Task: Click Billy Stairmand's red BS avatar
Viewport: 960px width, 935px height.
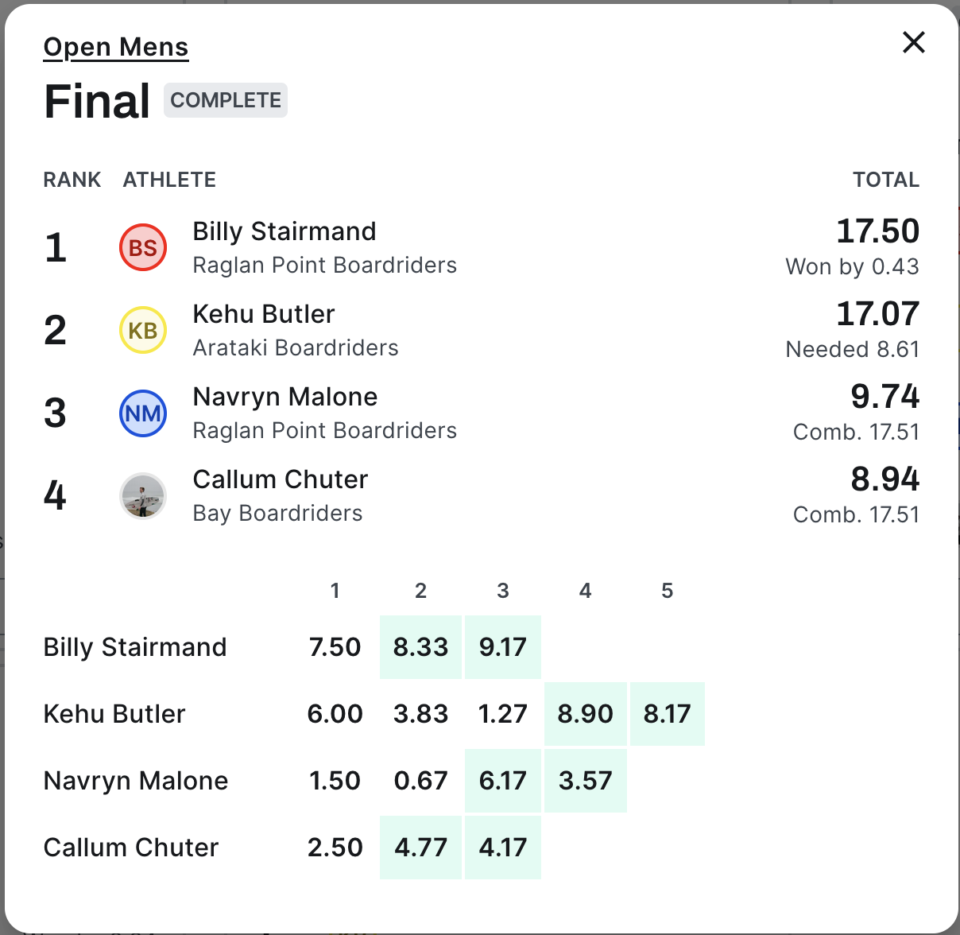Action: (143, 248)
